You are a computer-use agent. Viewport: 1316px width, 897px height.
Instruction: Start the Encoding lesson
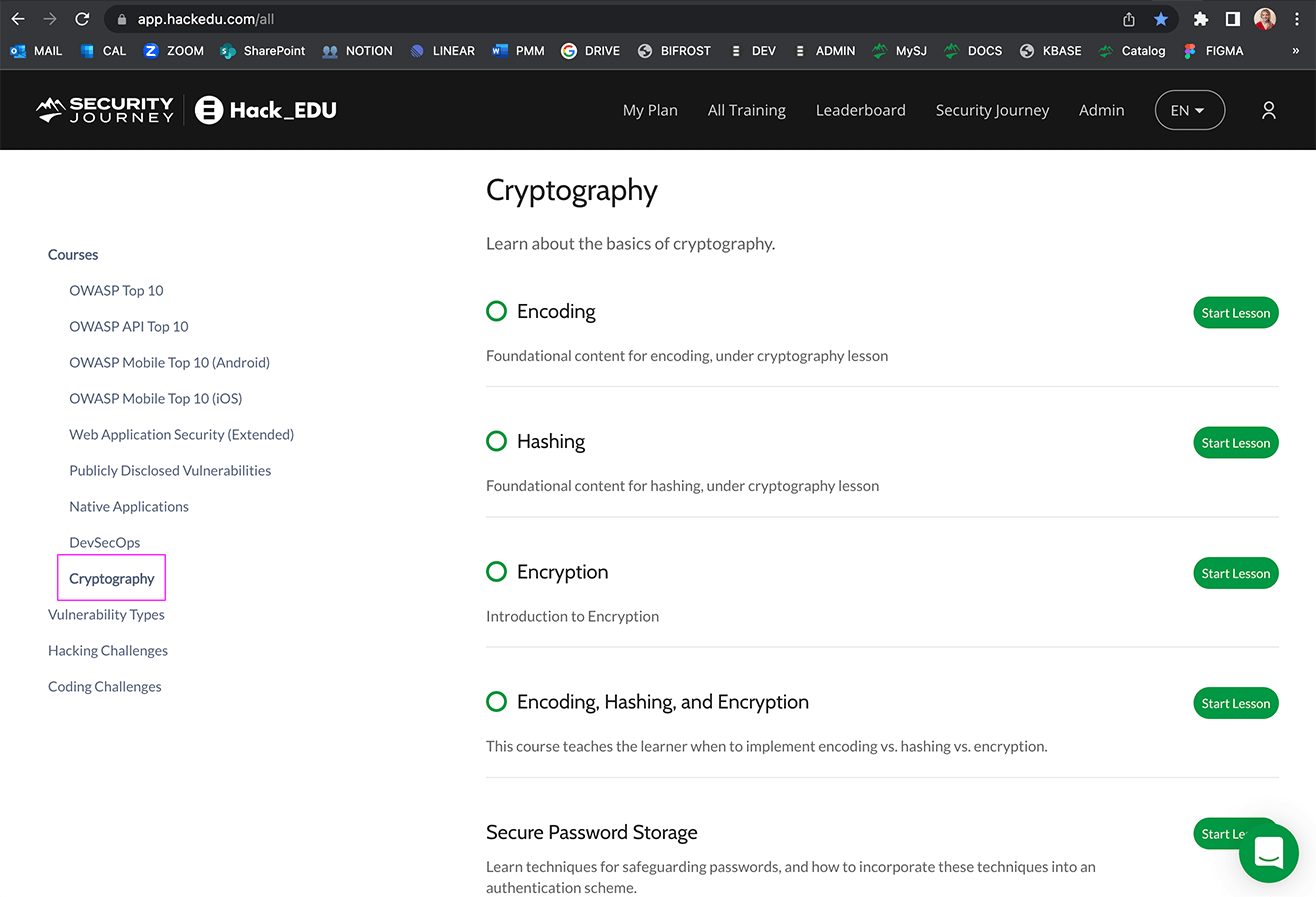pyautogui.click(x=1235, y=313)
